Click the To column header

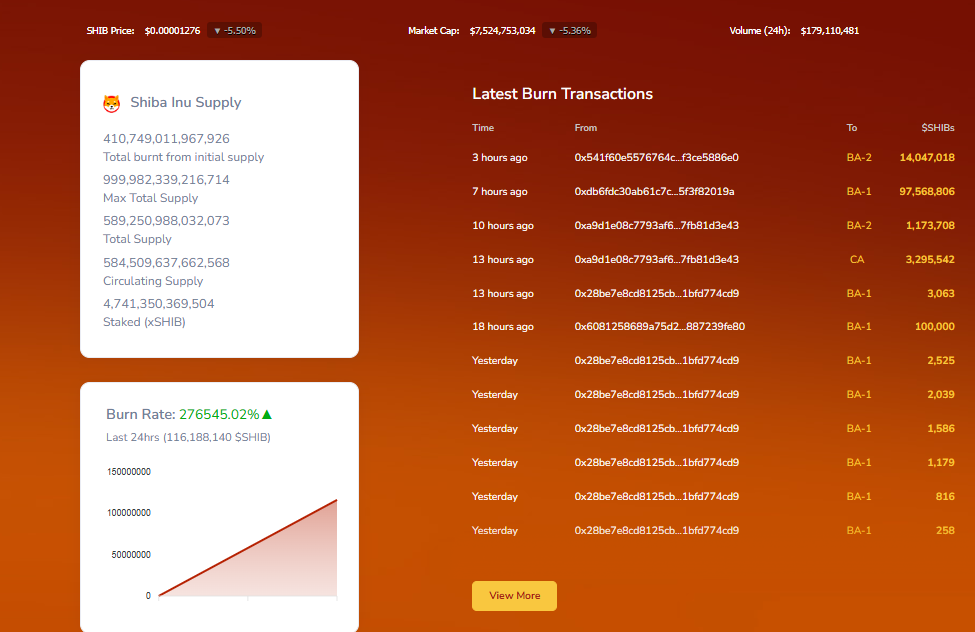(x=852, y=128)
